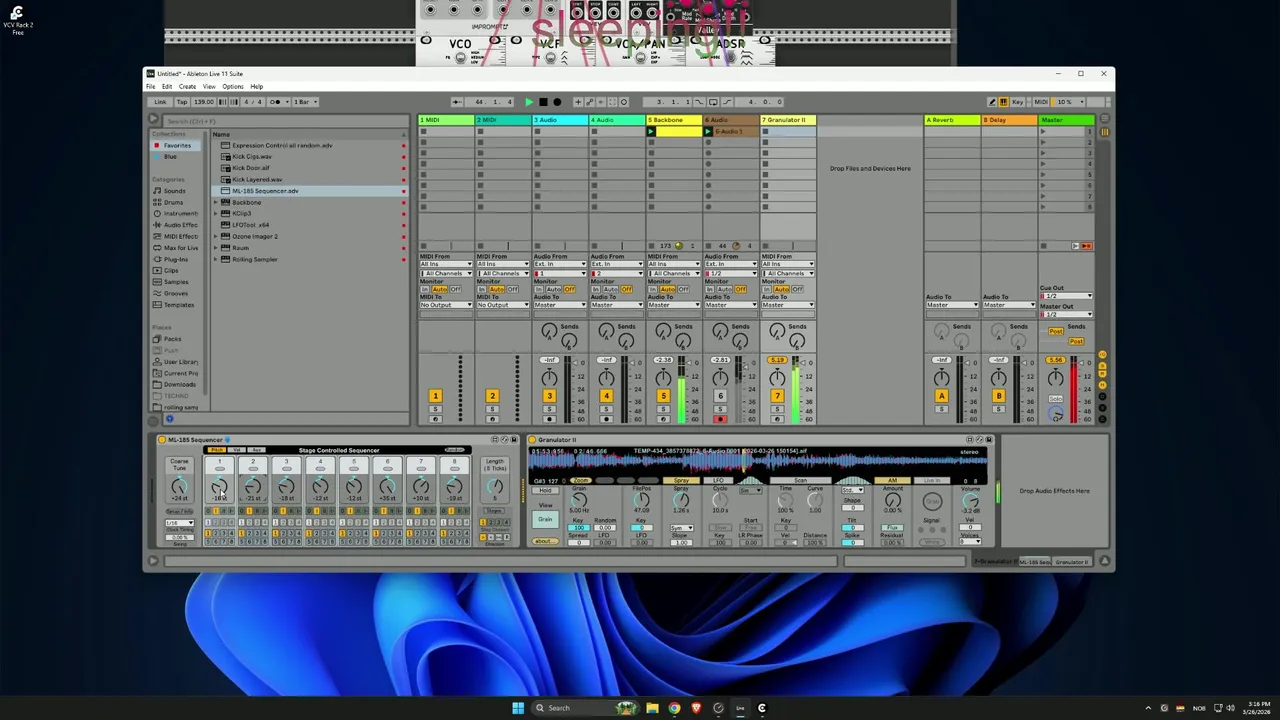The width and height of the screenshot is (1280, 720).
Task: Click the Tap tempo button
Action: (182, 102)
